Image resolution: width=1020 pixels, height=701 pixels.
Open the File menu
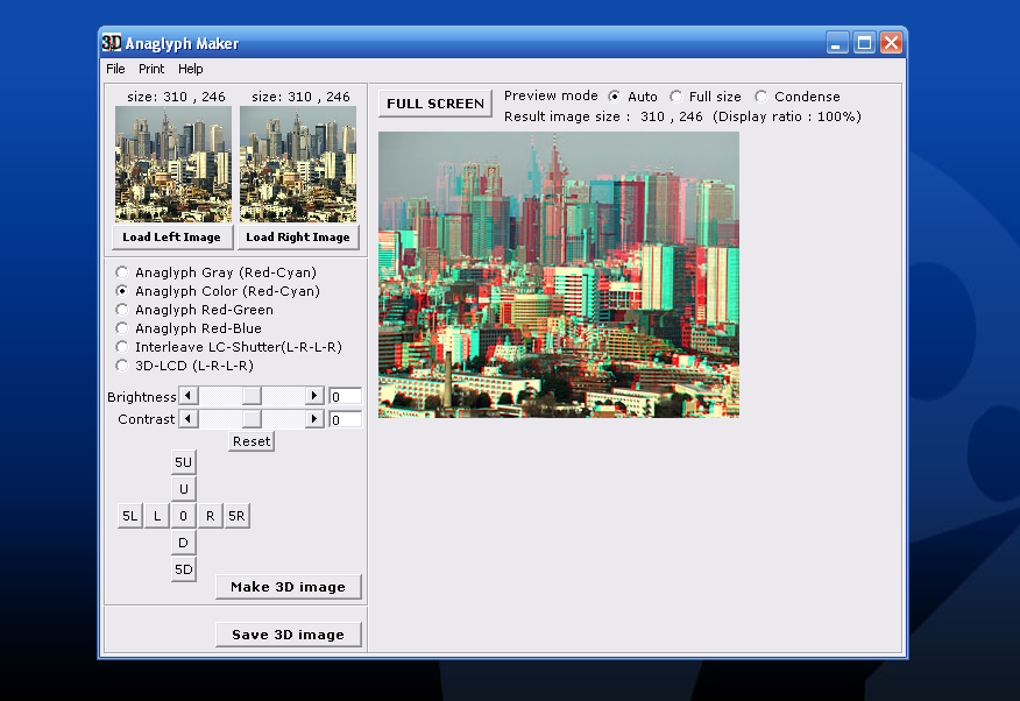[x=115, y=69]
